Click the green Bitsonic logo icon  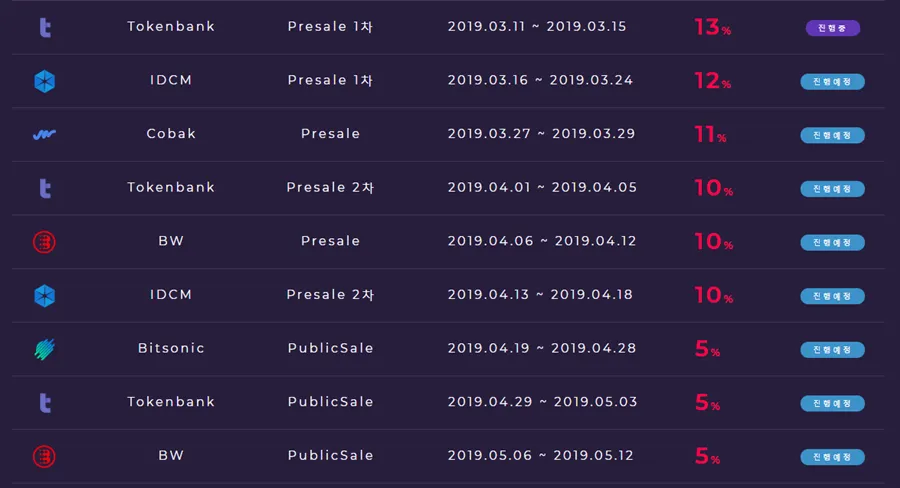(44, 349)
